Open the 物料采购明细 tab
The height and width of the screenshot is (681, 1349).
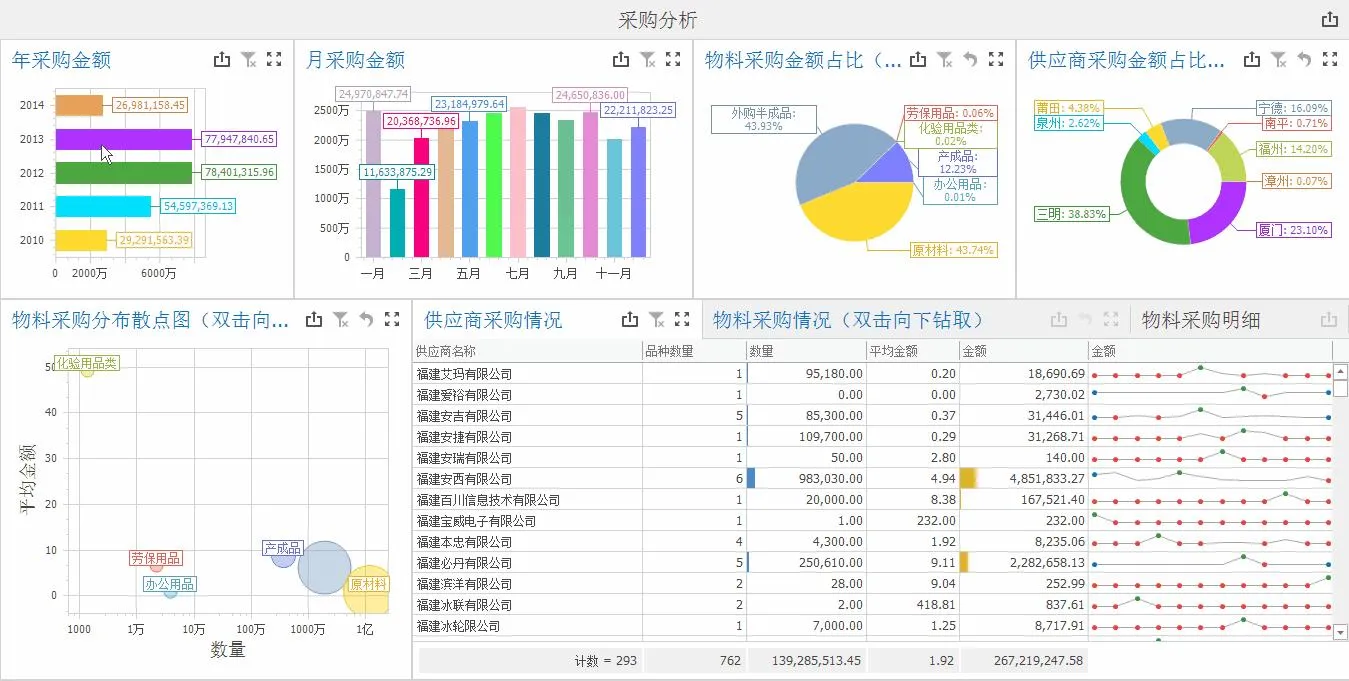[1200, 320]
